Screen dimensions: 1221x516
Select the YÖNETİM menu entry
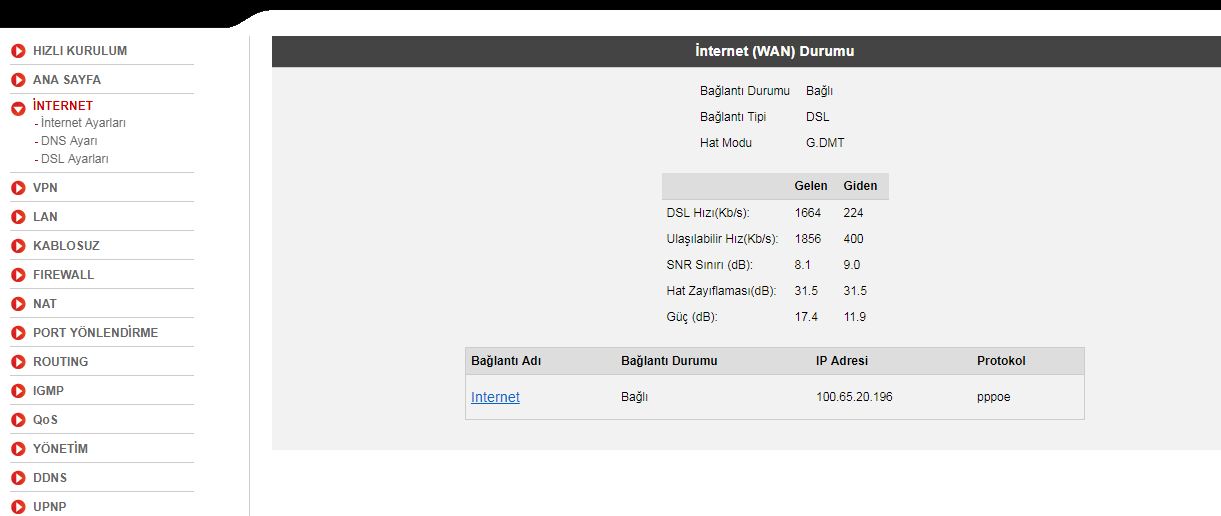tap(60, 449)
